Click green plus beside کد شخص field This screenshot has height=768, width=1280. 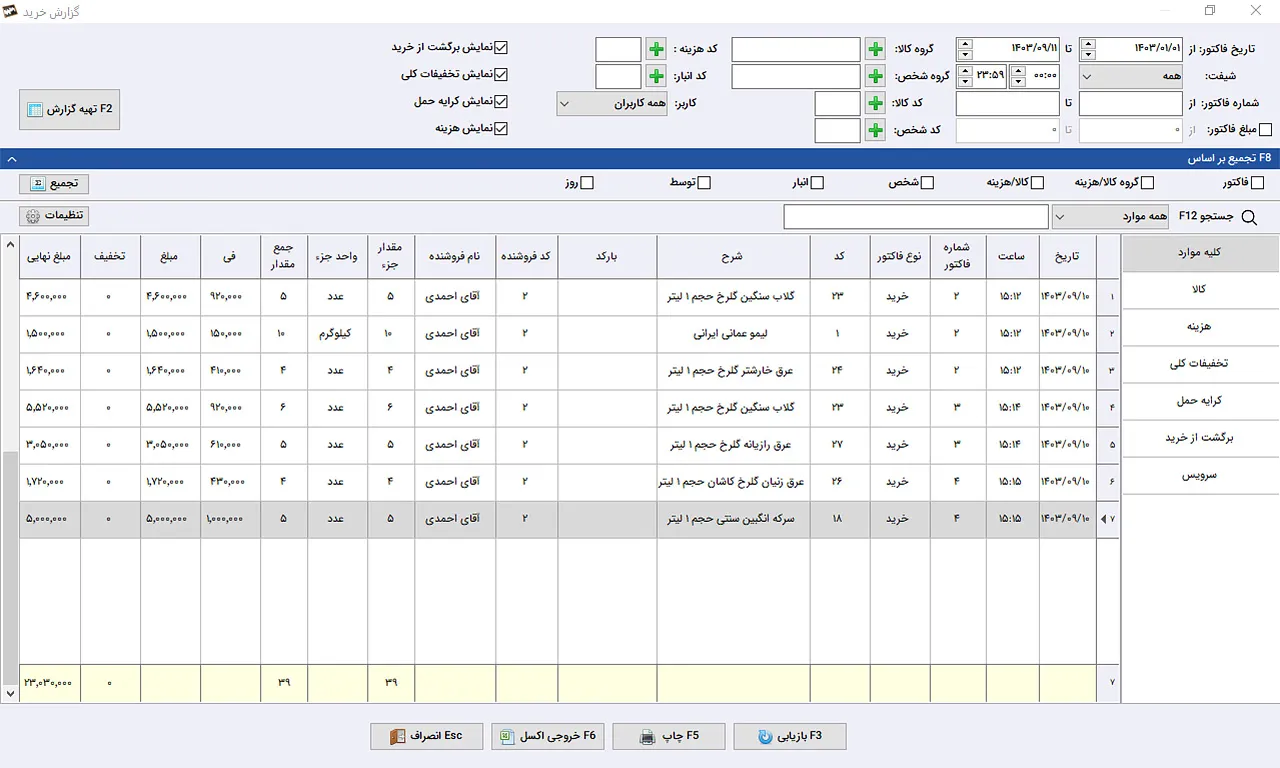pos(875,130)
